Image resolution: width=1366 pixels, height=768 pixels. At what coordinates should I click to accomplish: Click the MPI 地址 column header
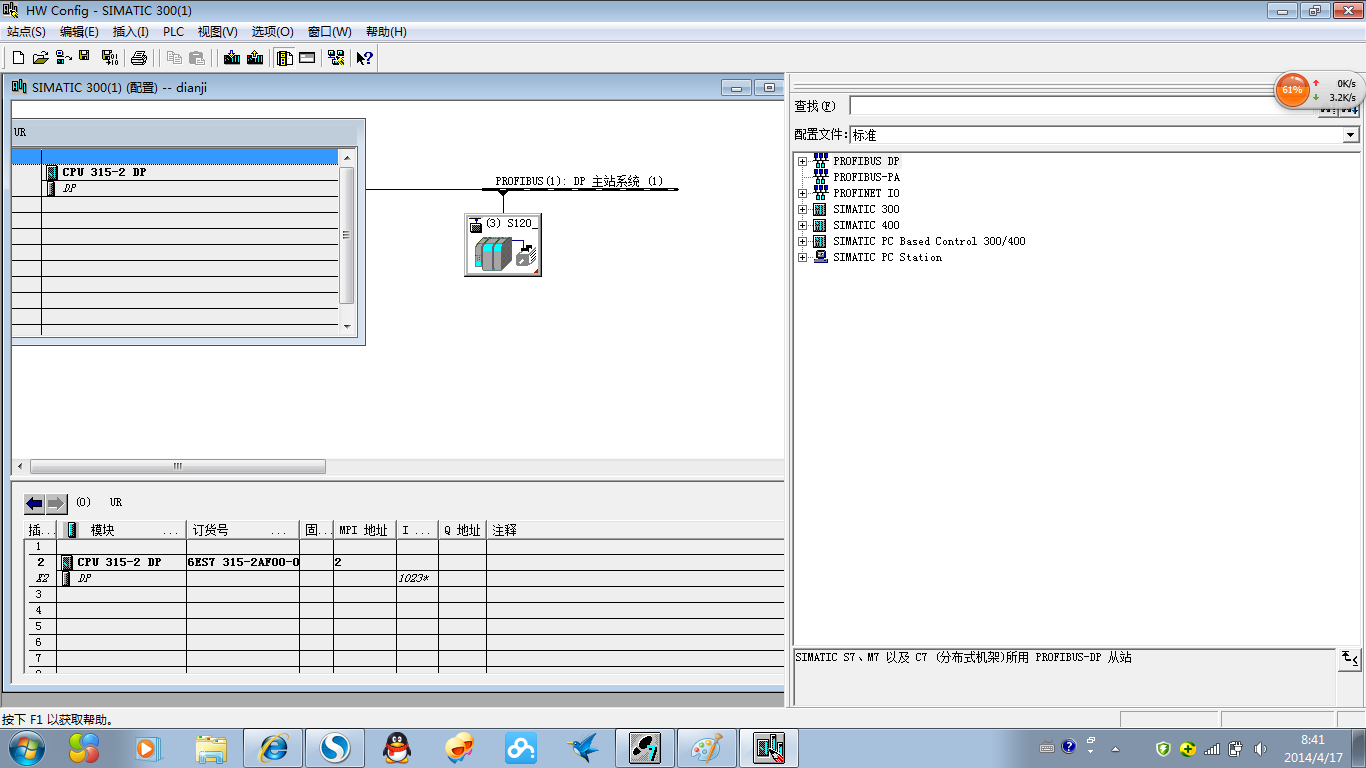point(365,530)
